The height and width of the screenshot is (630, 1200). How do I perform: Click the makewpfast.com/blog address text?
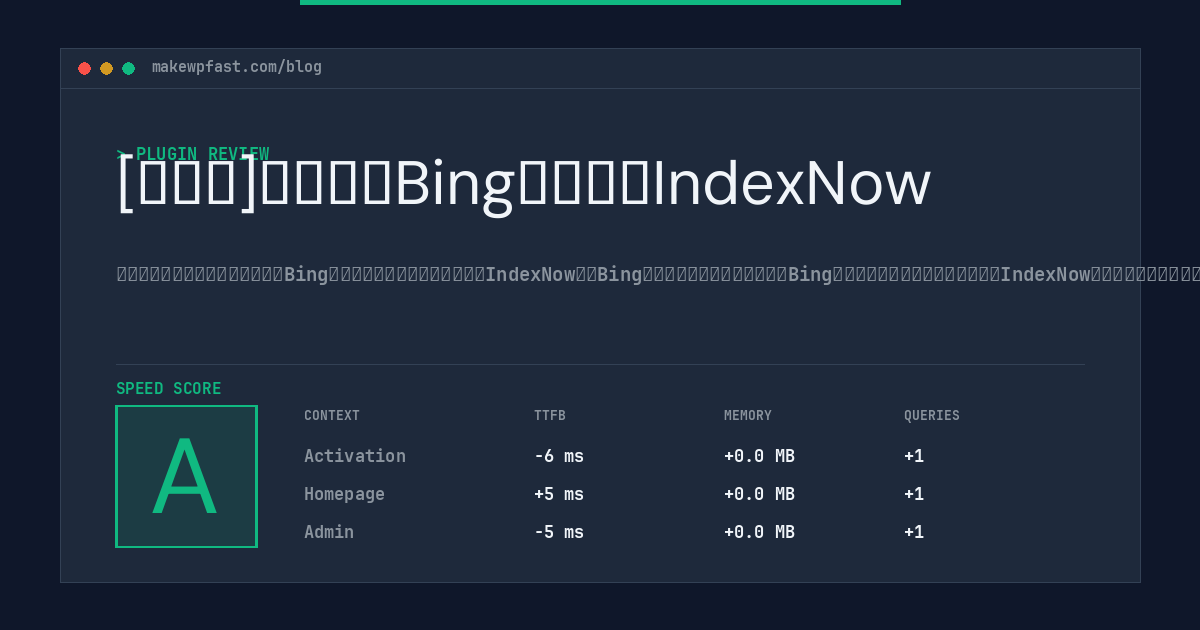click(x=237, y=67)
